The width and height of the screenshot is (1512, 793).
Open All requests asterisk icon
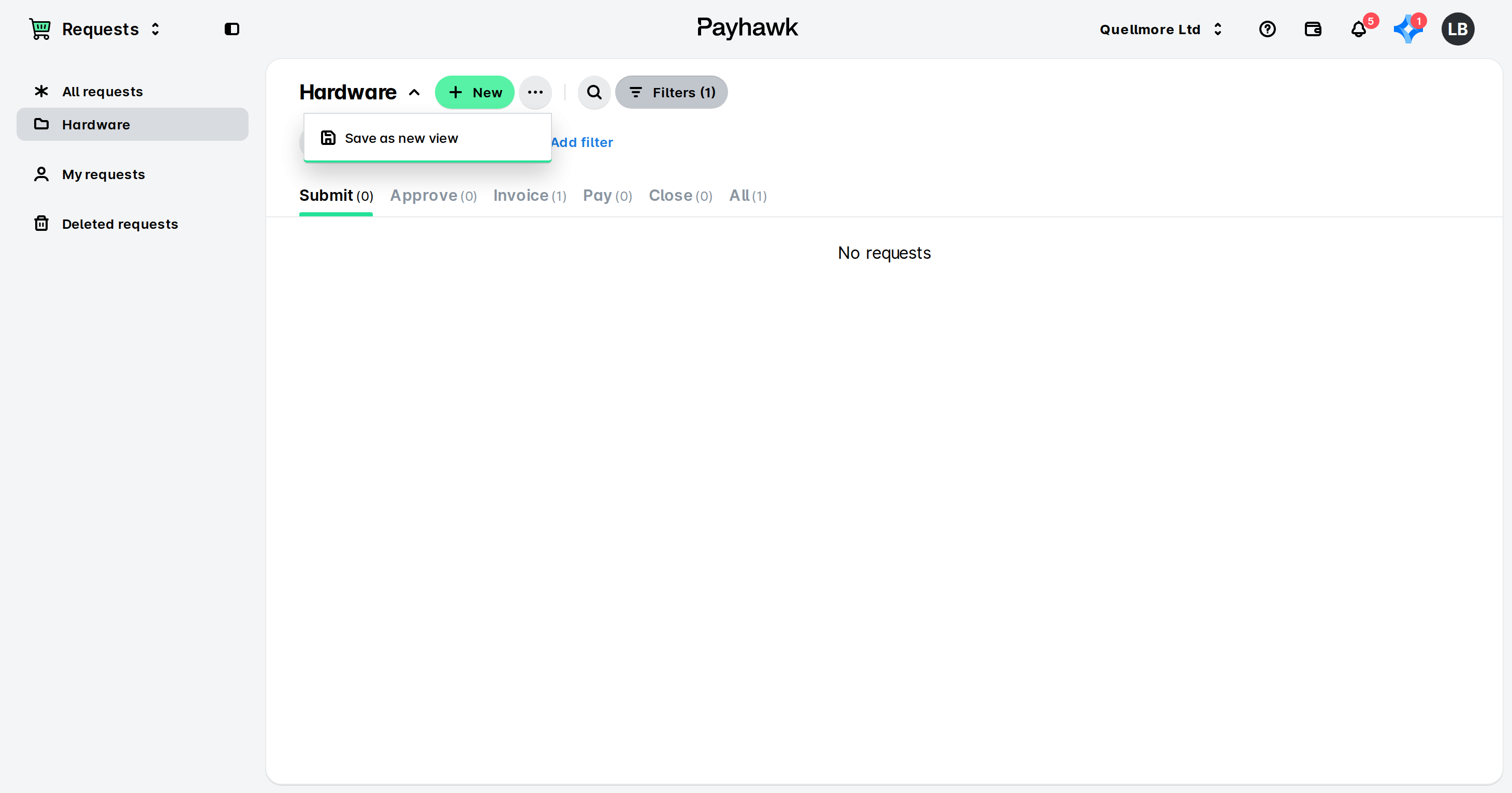pyautogui.click(x=41, y=91)
